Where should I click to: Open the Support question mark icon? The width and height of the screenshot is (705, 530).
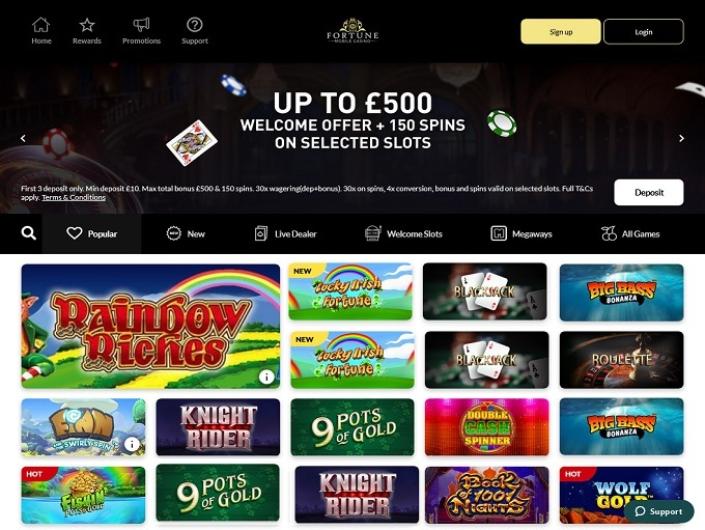(195, 25)
